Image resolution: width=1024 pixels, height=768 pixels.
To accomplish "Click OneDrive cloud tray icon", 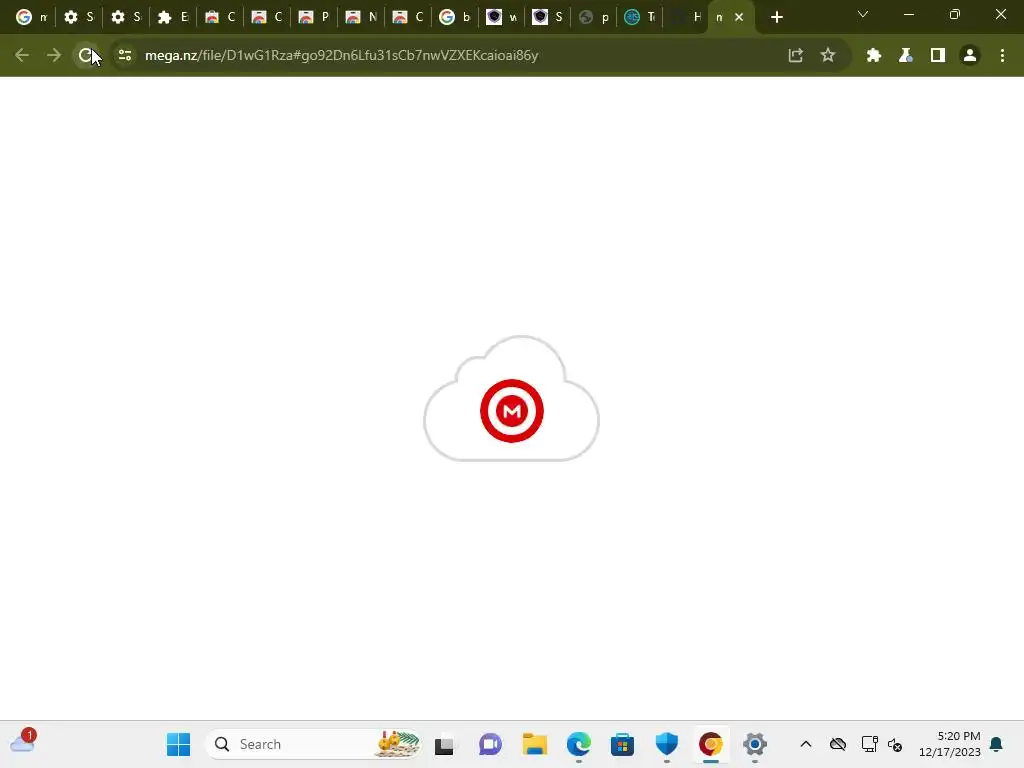I will click(x=838, y=744).
